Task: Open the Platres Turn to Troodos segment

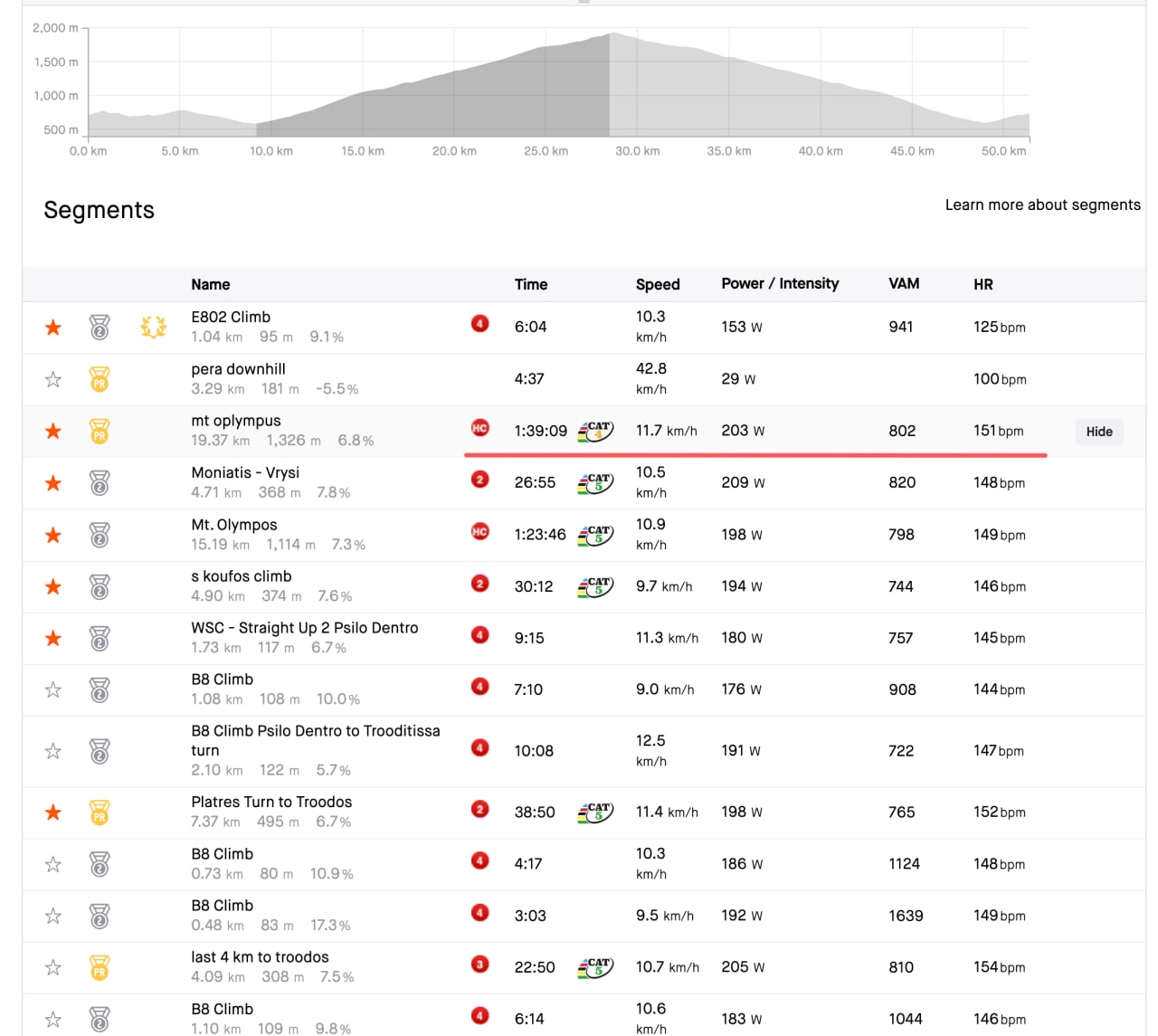Action: click(x=271, y=803)
